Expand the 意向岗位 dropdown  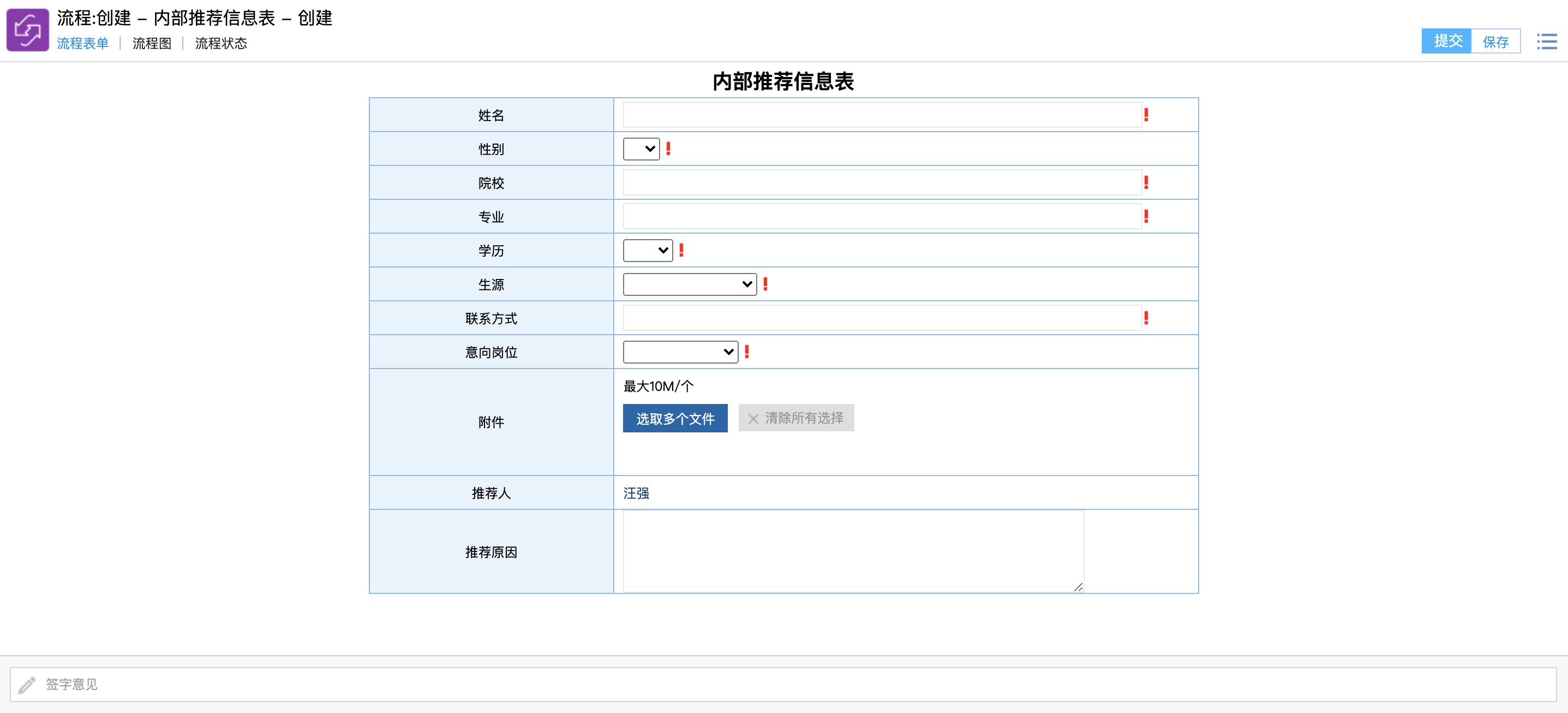(x=680, y=352)
